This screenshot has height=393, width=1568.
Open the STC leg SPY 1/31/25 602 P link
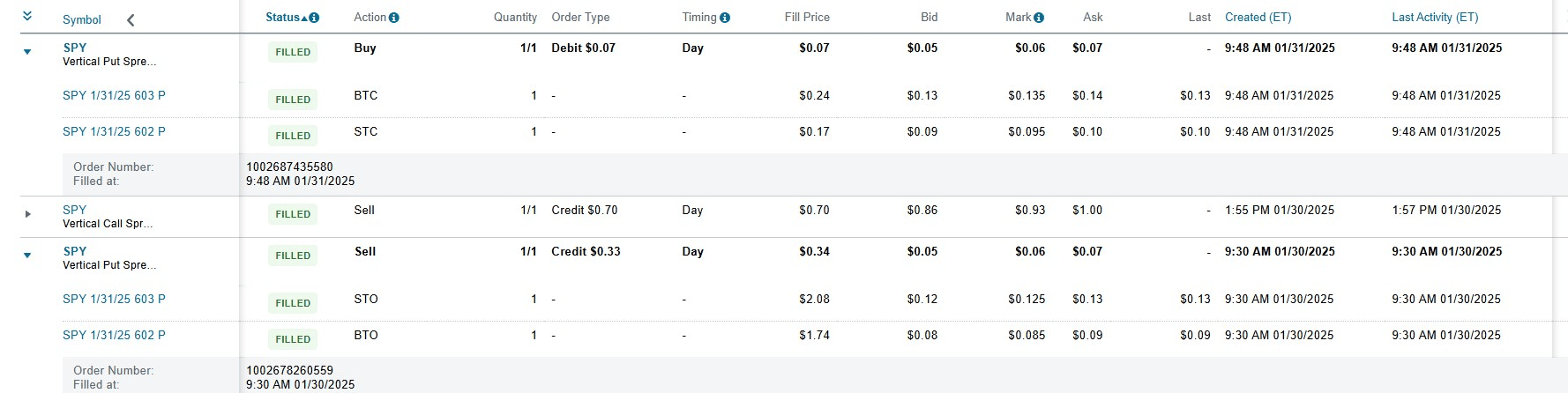(x=114, y=131)
